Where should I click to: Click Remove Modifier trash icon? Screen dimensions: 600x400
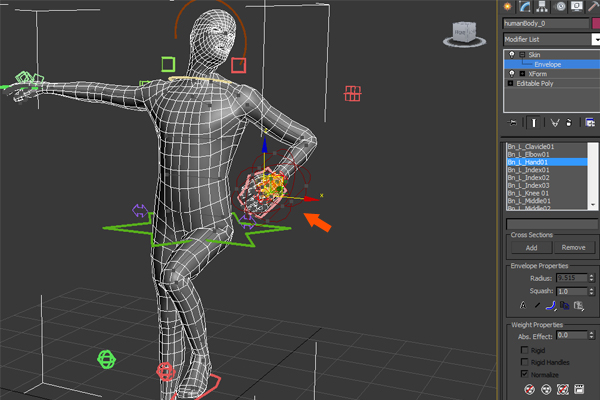pyautogui.click(x=569, y=123)
